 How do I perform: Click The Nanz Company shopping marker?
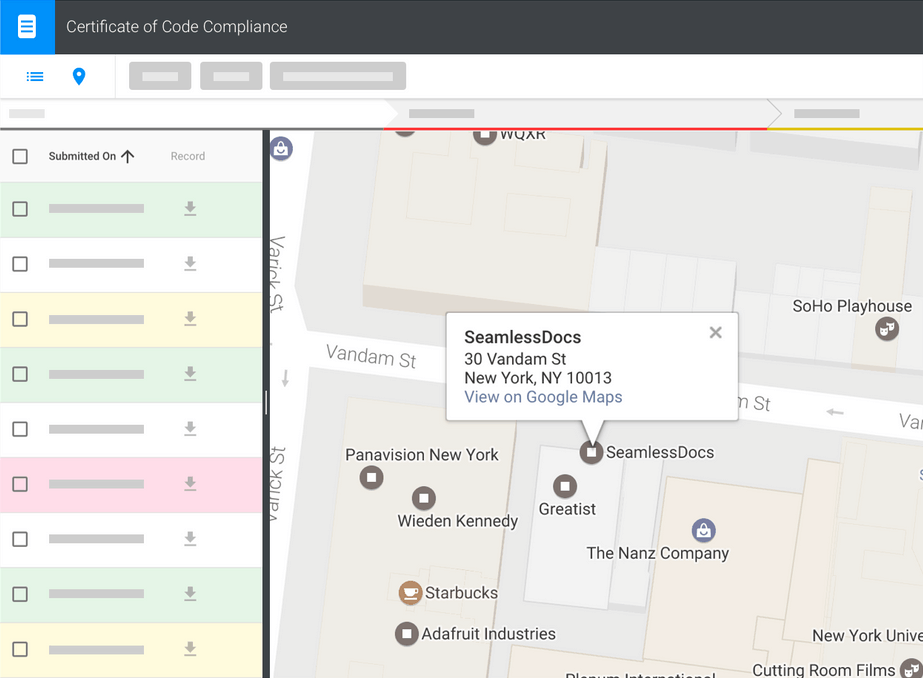point(703,530)
